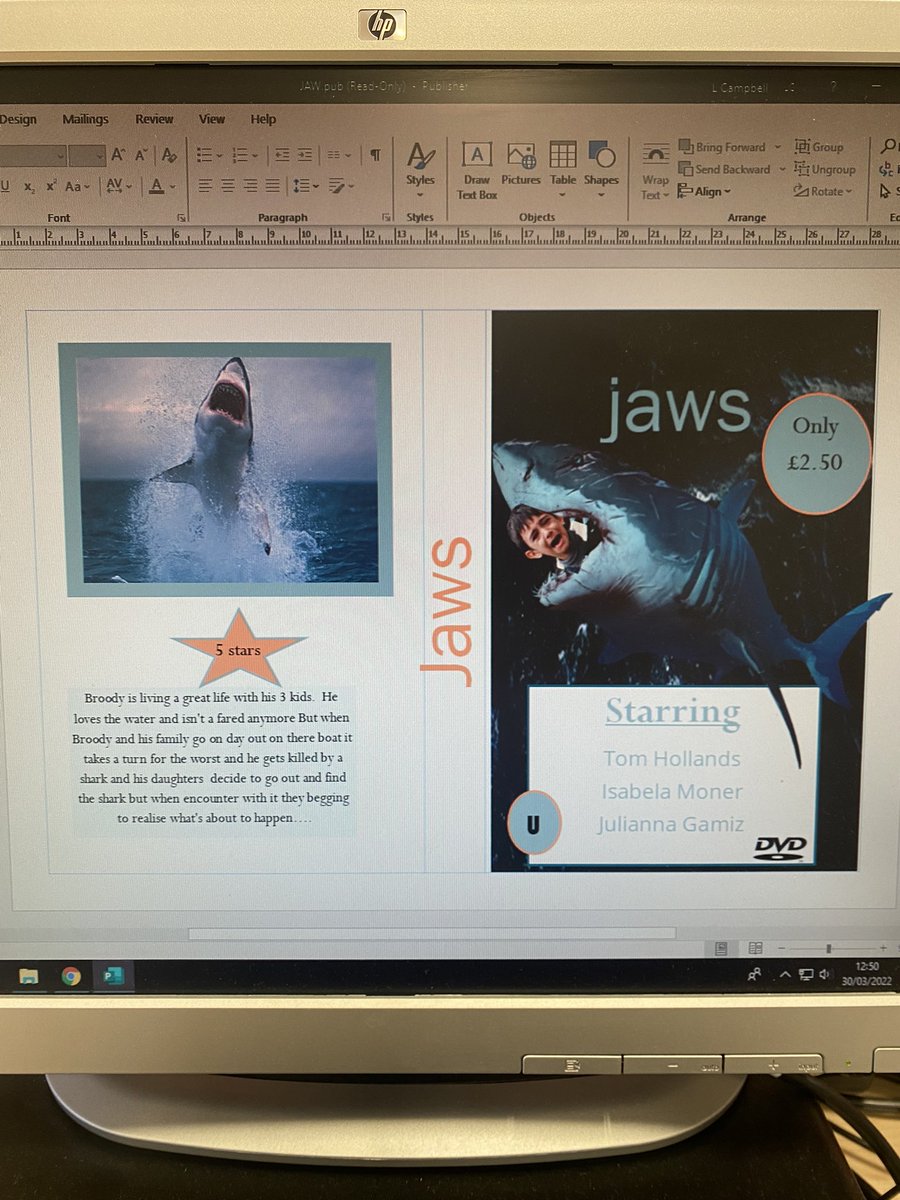Switch to the View tab
The image size is (900, 1200).
point(212,119)
